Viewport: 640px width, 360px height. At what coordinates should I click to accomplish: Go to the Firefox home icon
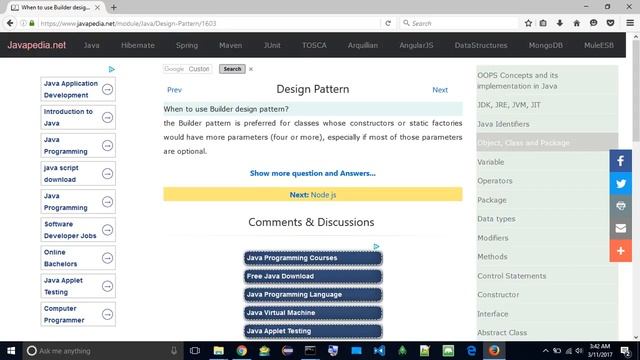[x=576, y=23]
